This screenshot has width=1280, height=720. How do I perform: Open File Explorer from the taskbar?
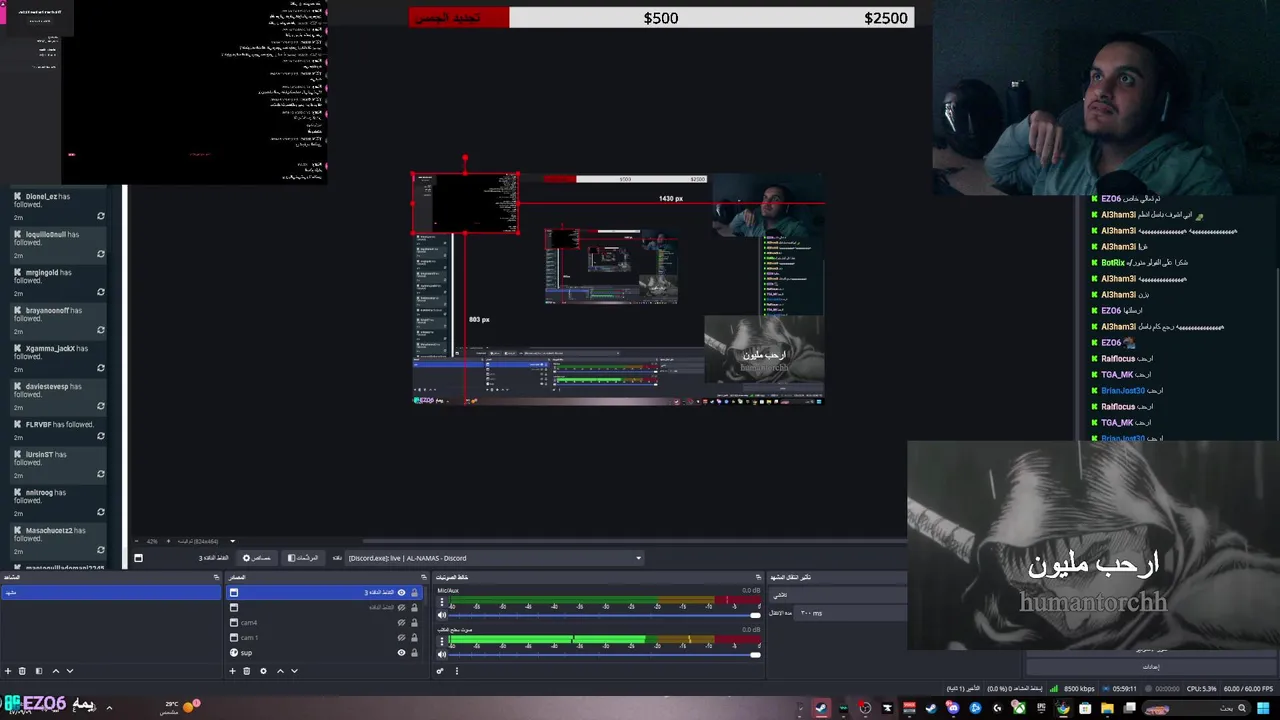(x=1107, y=708)
